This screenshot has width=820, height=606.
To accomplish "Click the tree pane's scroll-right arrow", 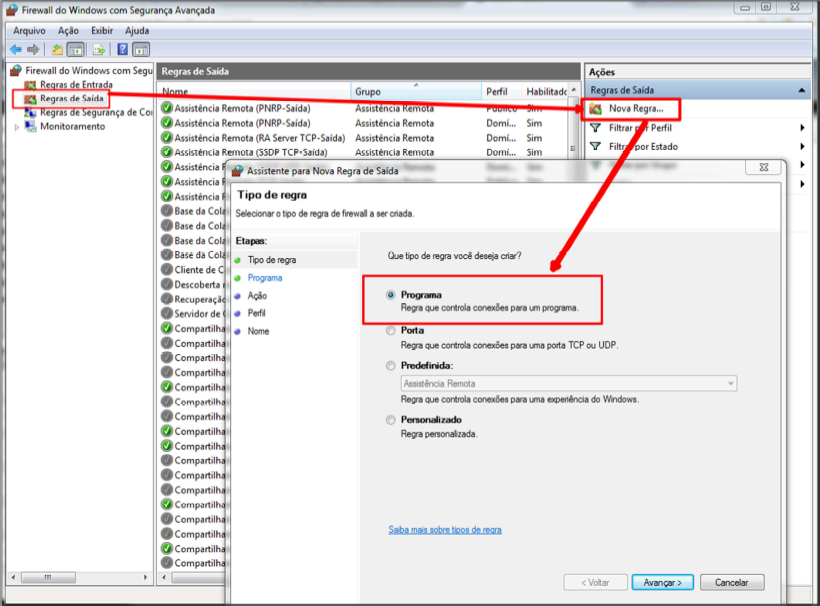I will (145, 577).
